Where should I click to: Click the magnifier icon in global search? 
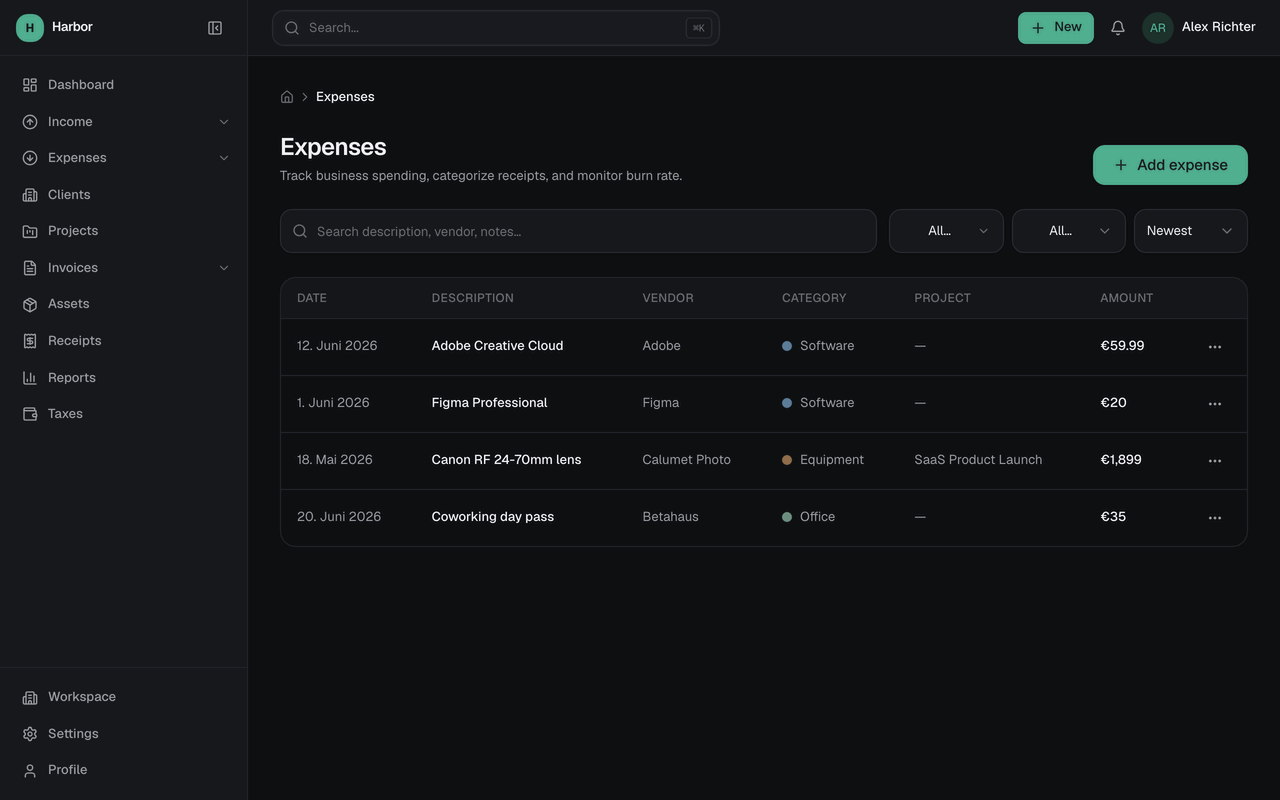click(x=292, y=28)
